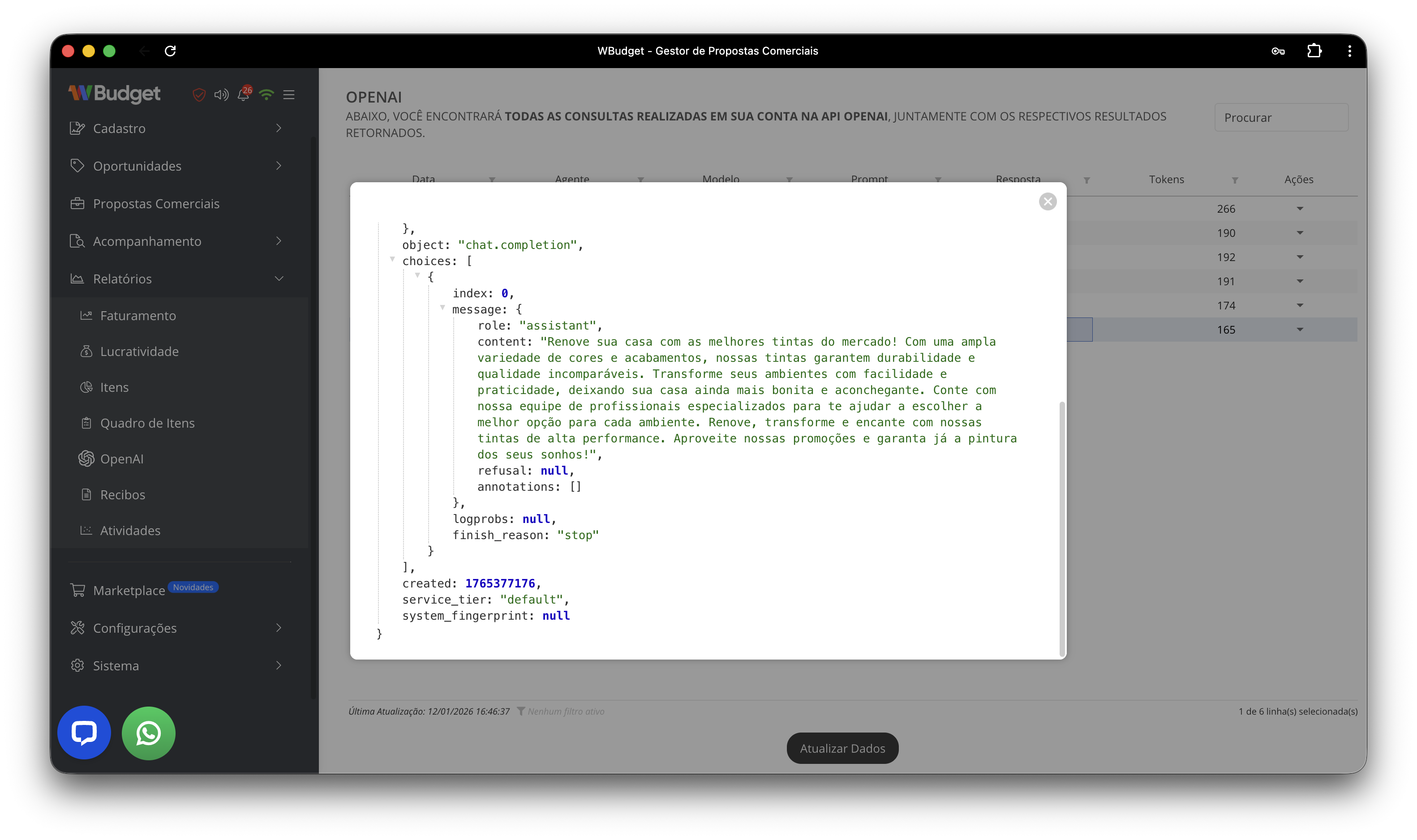Open the Recibos report
Screen dimensions: 1417x840
[x=122, y=494]
